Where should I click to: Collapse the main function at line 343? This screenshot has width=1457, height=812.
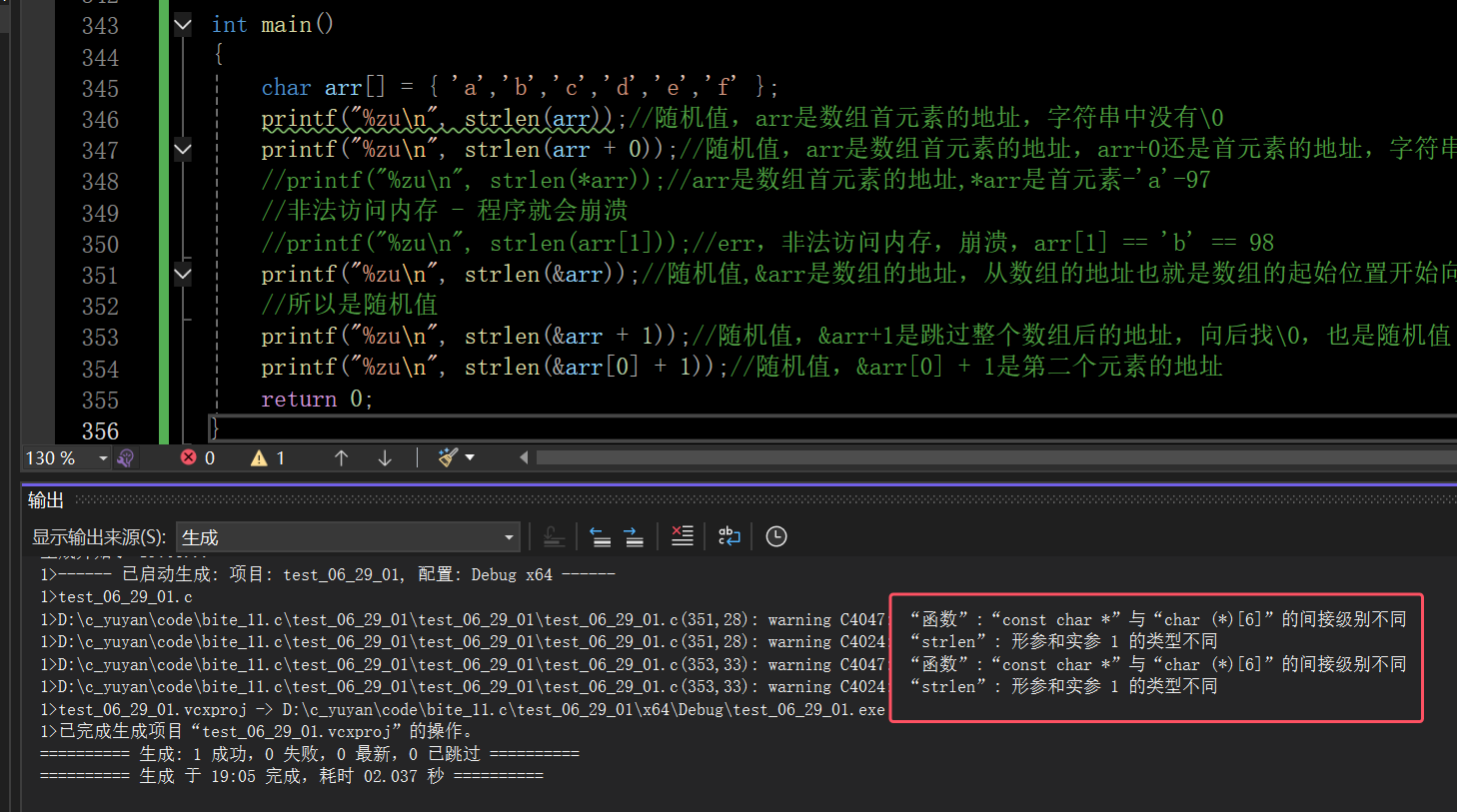183,25
